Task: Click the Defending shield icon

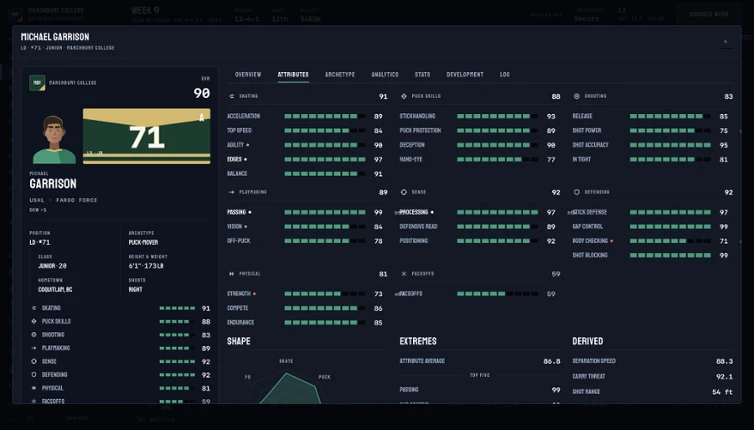Action: [577, 192]
